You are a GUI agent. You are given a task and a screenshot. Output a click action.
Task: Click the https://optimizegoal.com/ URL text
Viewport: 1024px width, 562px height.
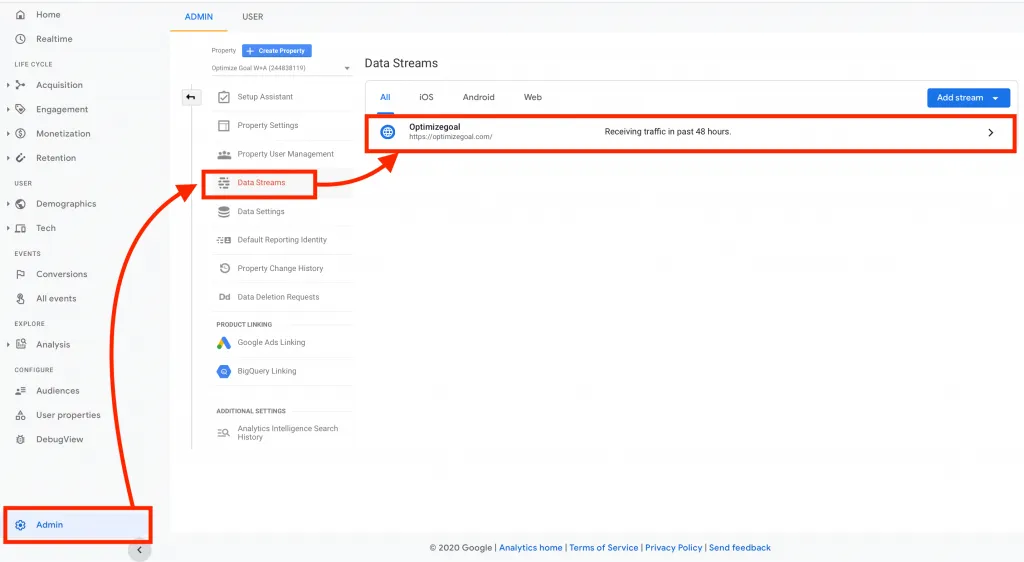[451, 137]
